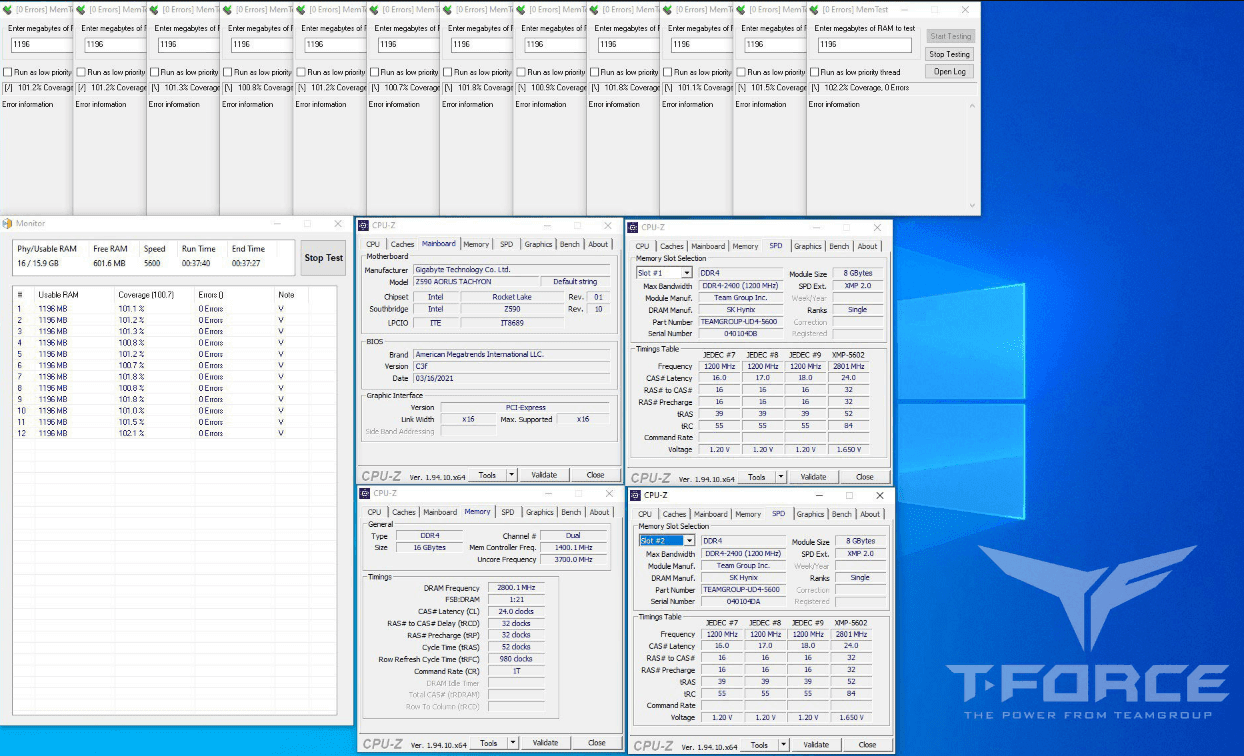Open SPD tab in the Memory CPU-Z window
The image size is (1244, 756).
(508, 512)
